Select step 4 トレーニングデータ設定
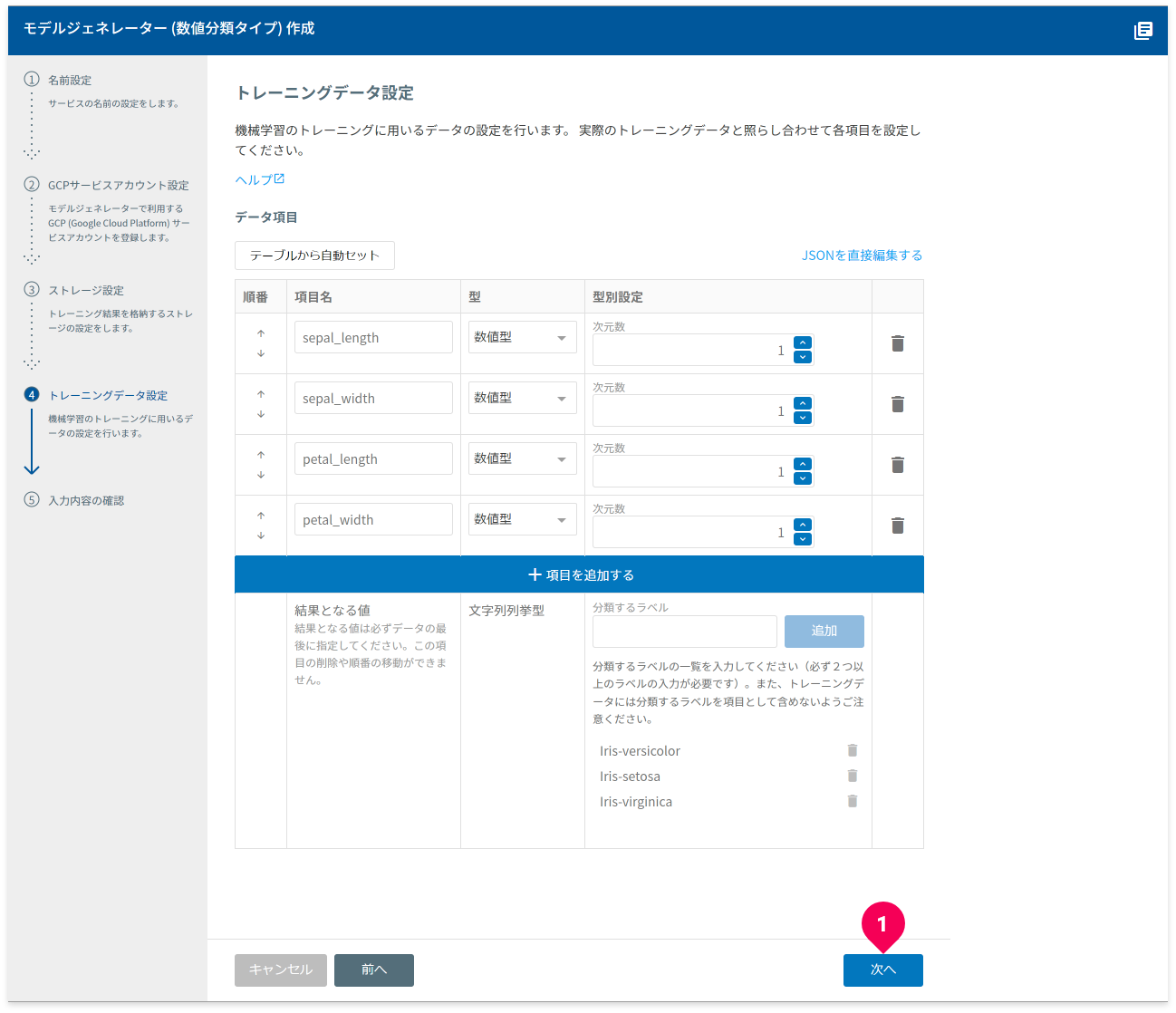 (107, 395)
